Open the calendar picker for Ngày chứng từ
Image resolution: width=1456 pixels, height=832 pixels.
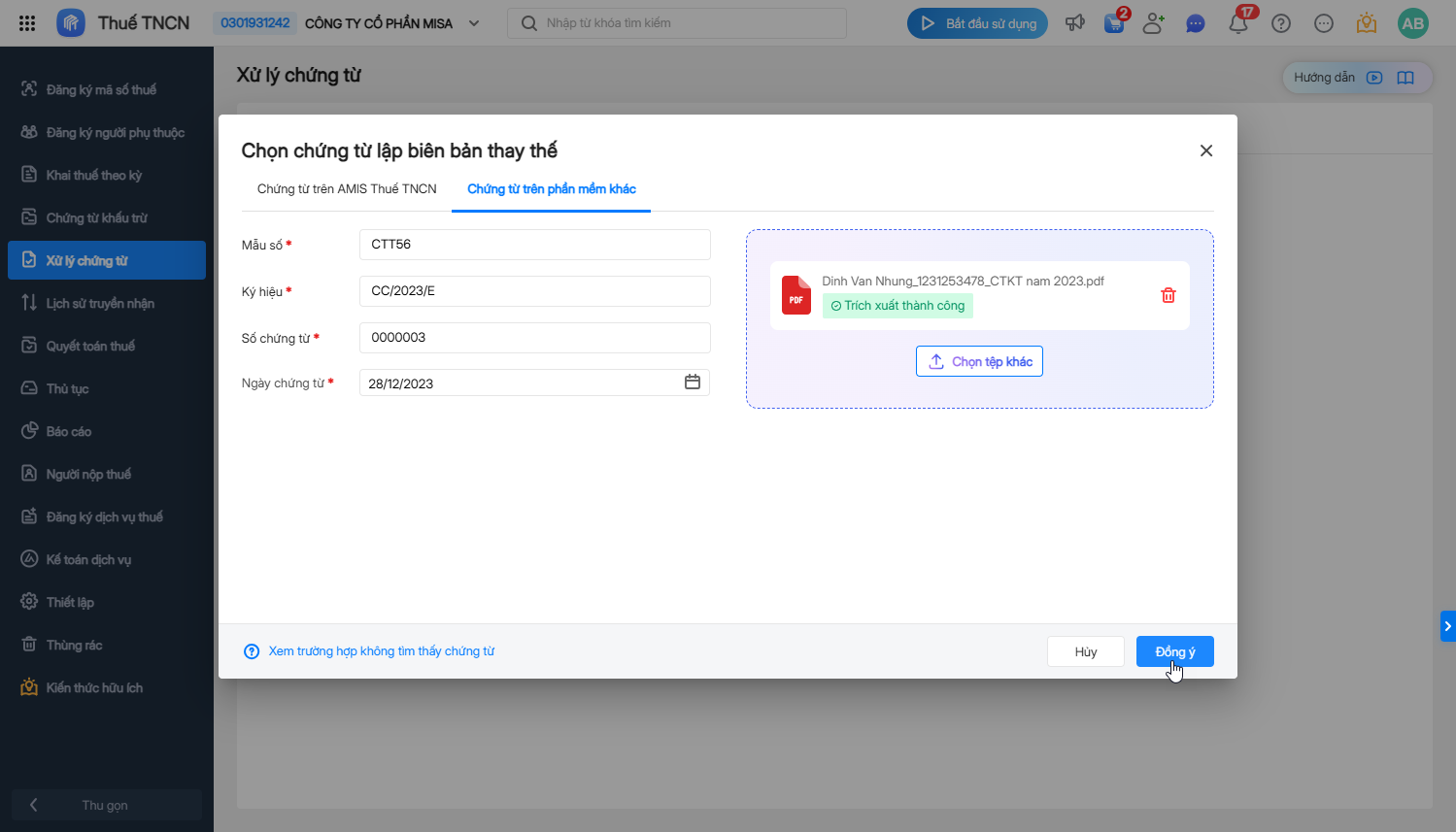pyautogui.click(x=693, y=383)
